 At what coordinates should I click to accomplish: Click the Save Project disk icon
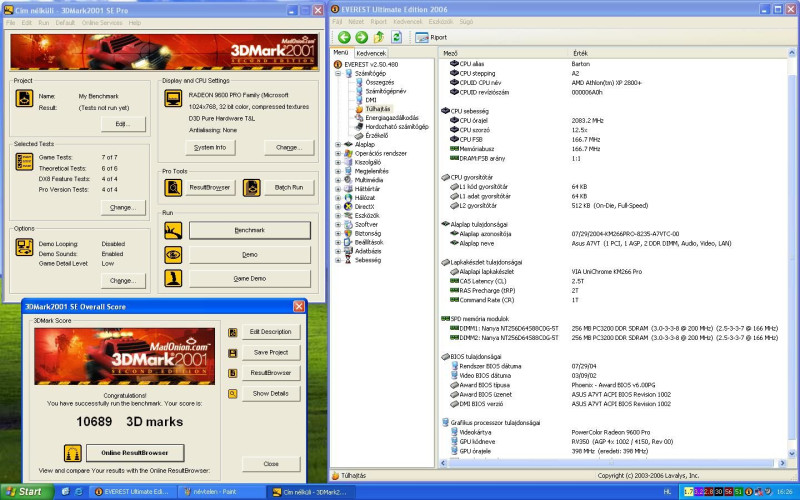coord(233,353)
